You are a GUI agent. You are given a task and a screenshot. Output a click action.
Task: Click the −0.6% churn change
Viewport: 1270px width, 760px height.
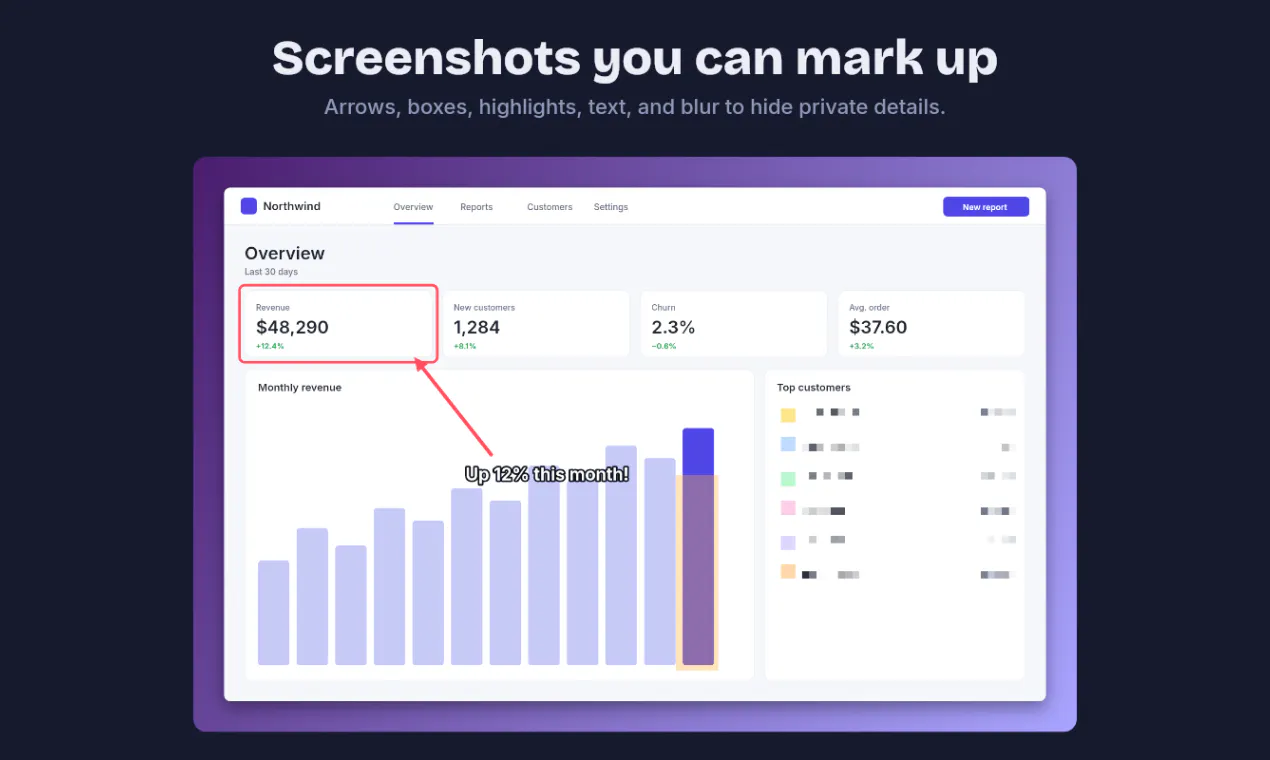(x=664, y=346)
